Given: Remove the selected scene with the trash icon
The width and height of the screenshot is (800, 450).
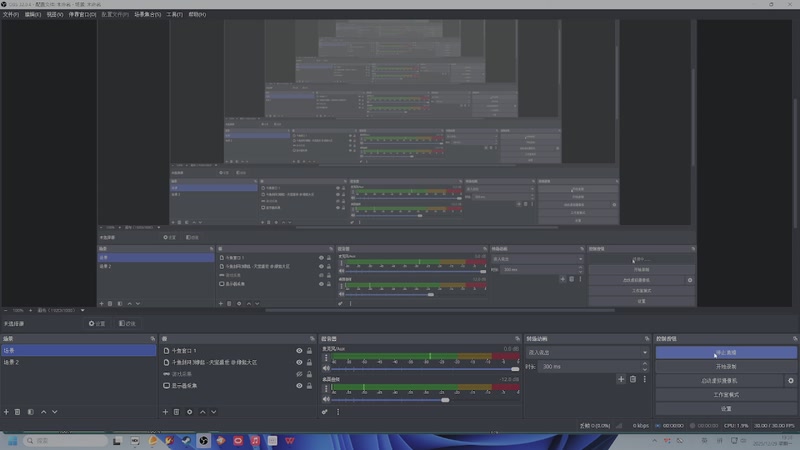Looking at the screenshot, I should [x=17, y=412].
